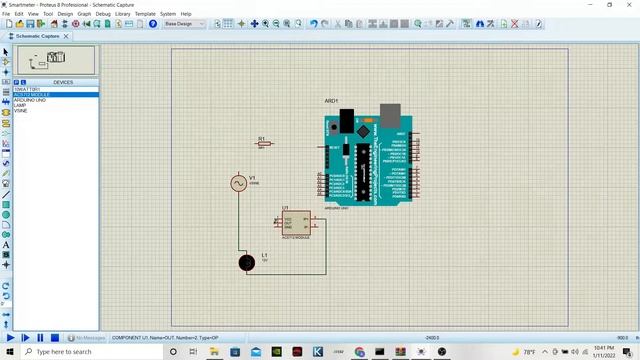Open the View menu

pos(33,14)
